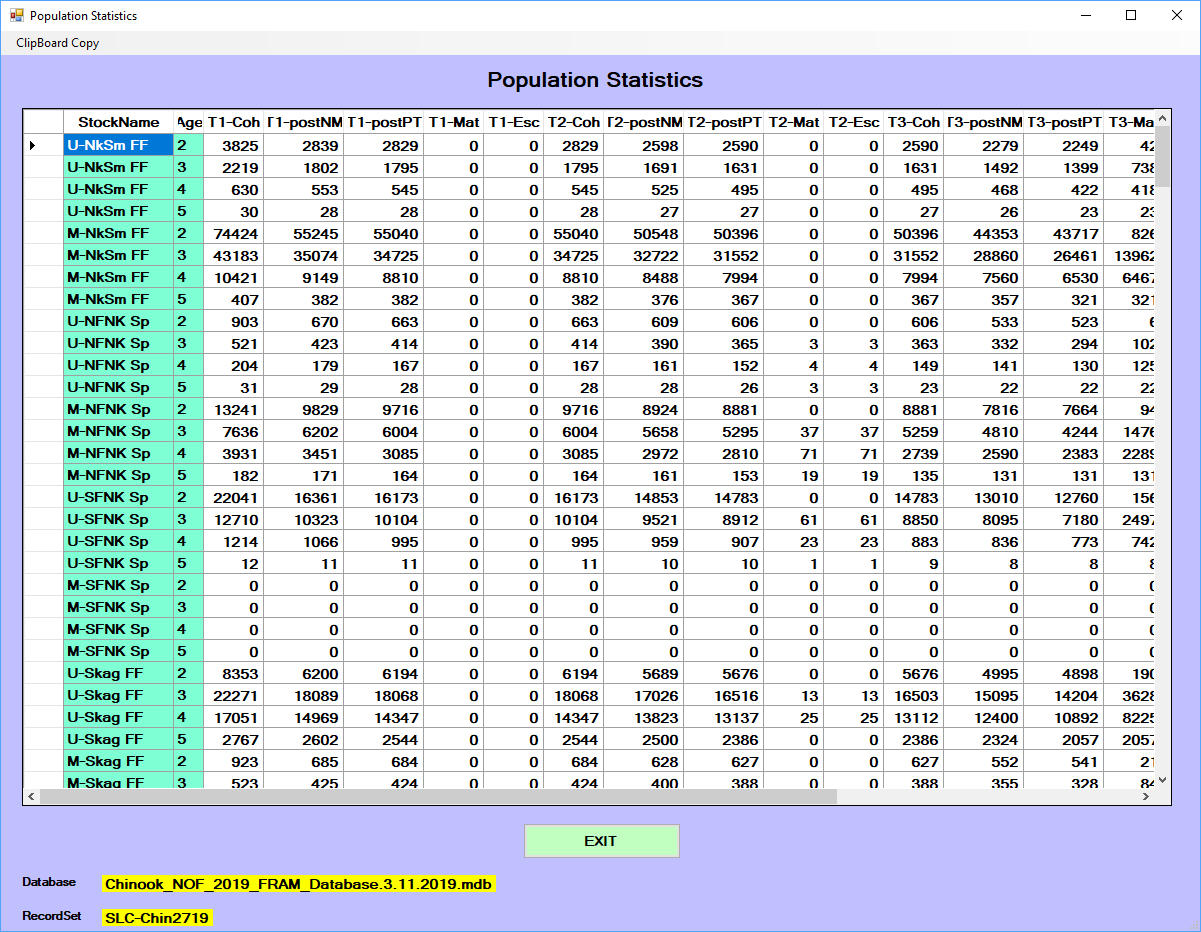Select the M-NkSm FF age 4 stock name

pyautogui.click(x=118, y=277)
